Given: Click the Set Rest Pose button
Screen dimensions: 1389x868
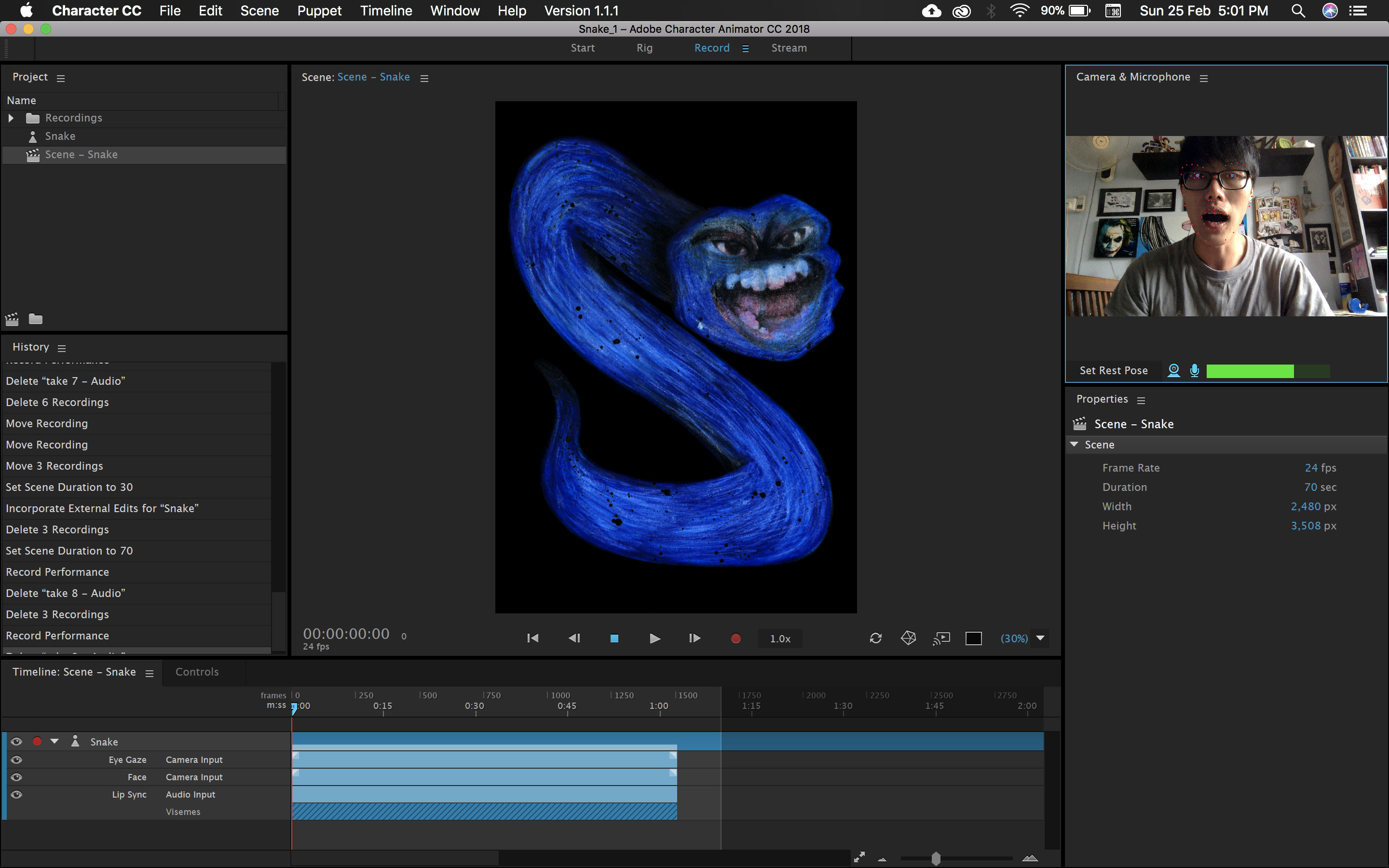Looking at the screenshot, I should (1113, 370).
